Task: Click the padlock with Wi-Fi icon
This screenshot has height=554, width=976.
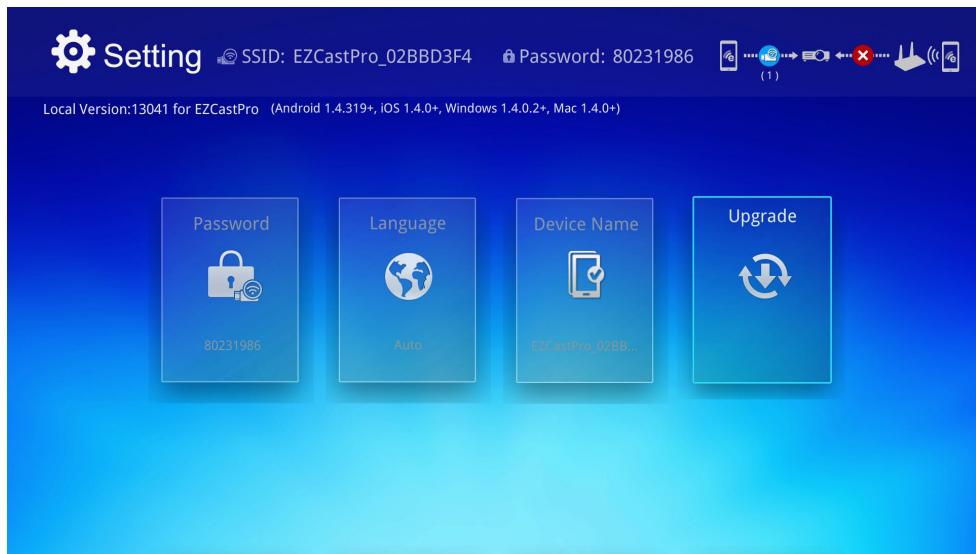Action: [235, 276]
